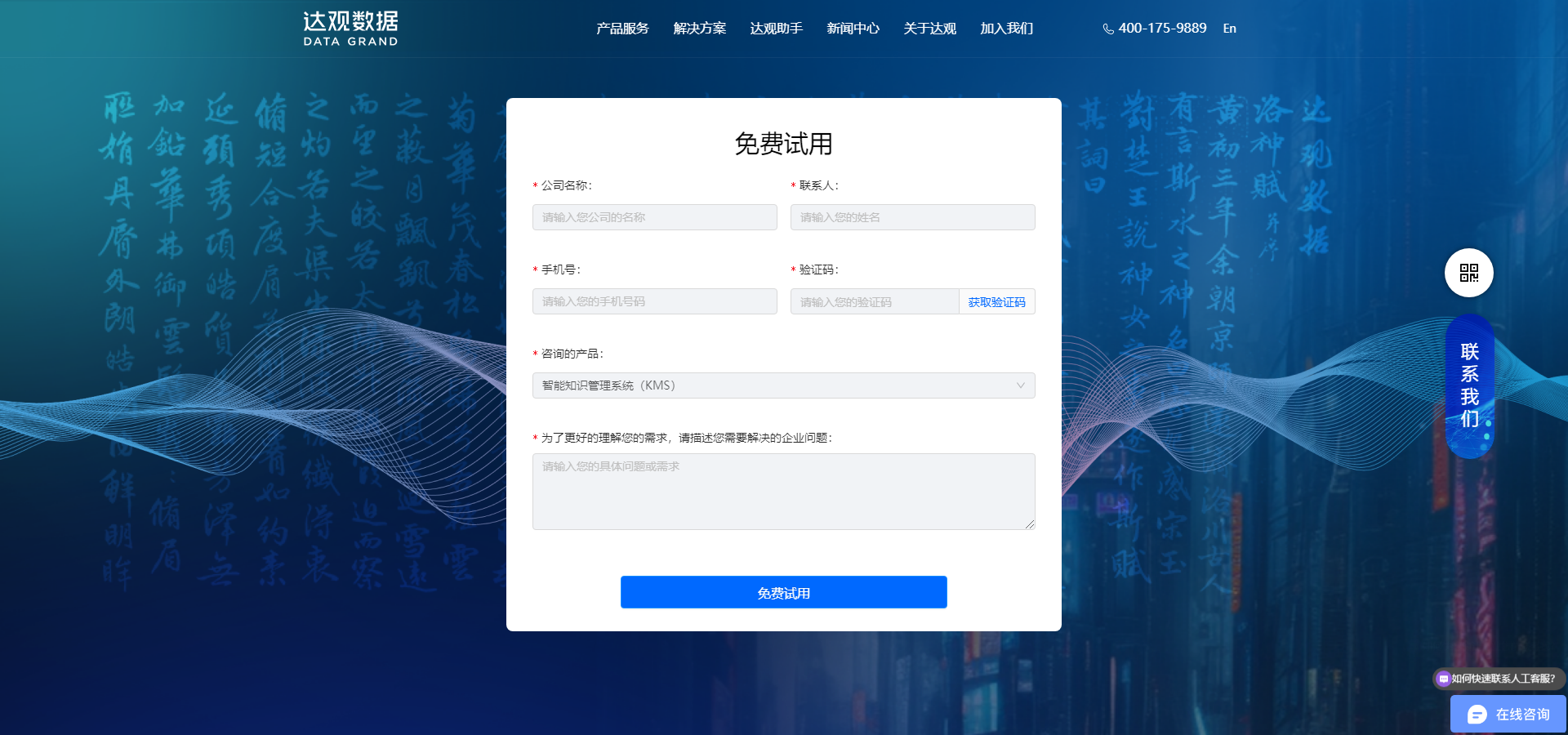Open 新闻中心 in top navigation

853,29
